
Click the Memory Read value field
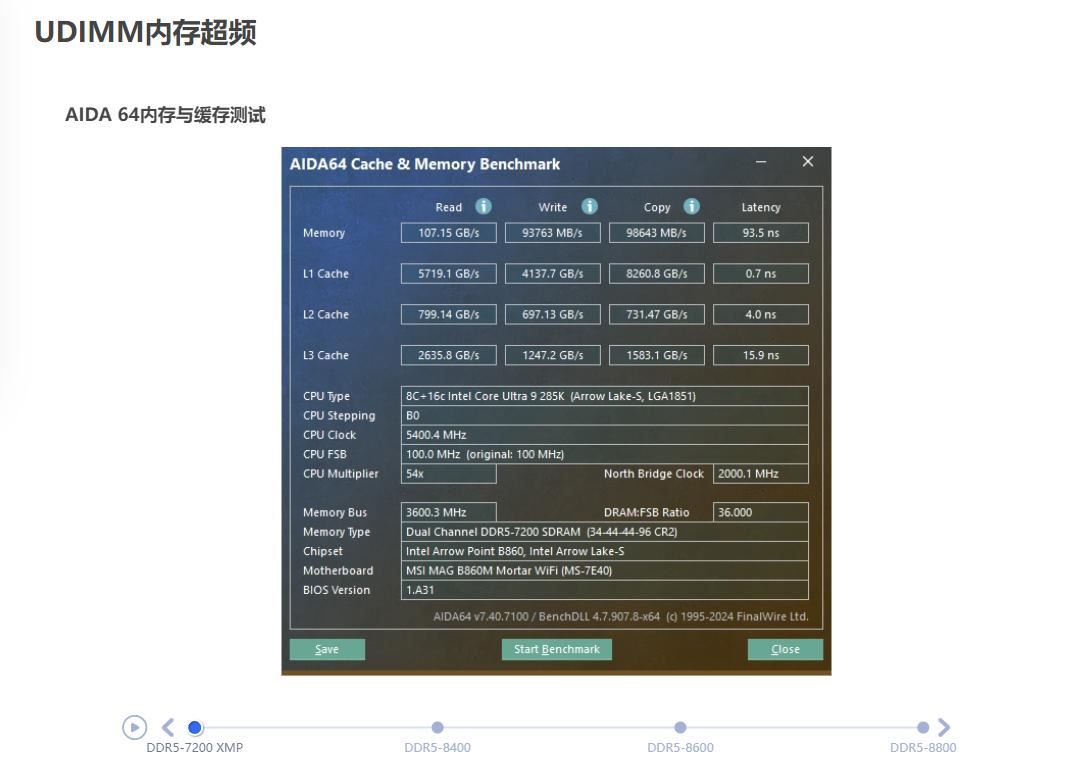448,233
